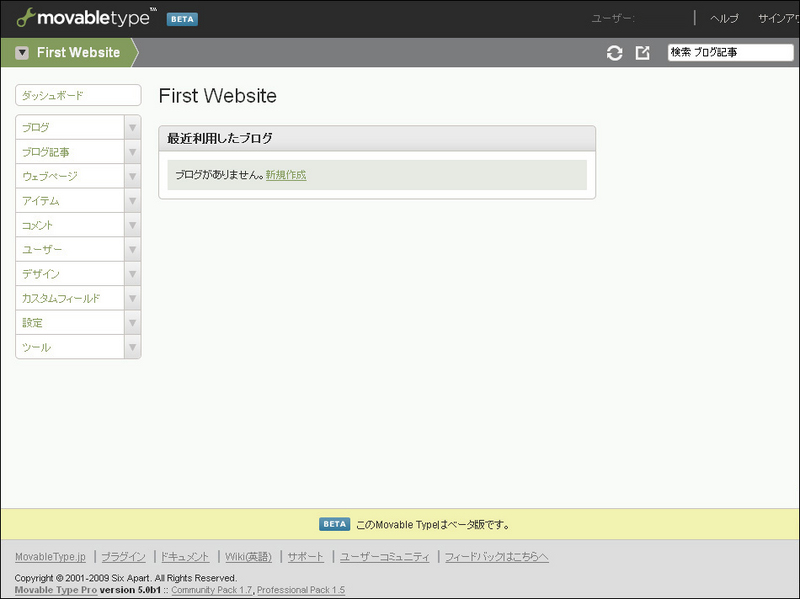Click the First Website page heading

(x=217, y=95)
